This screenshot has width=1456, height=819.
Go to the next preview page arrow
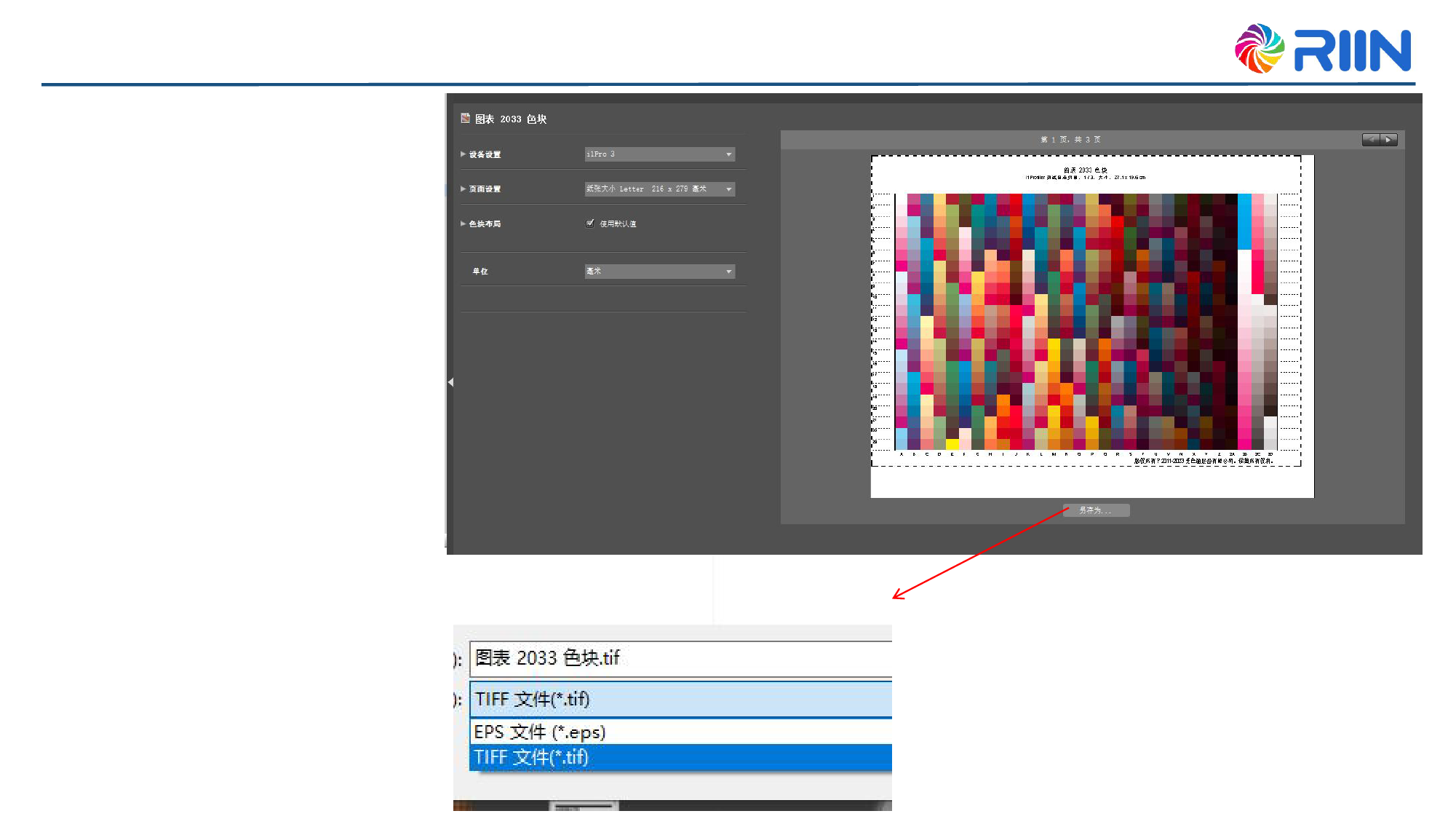[1388, 140]
